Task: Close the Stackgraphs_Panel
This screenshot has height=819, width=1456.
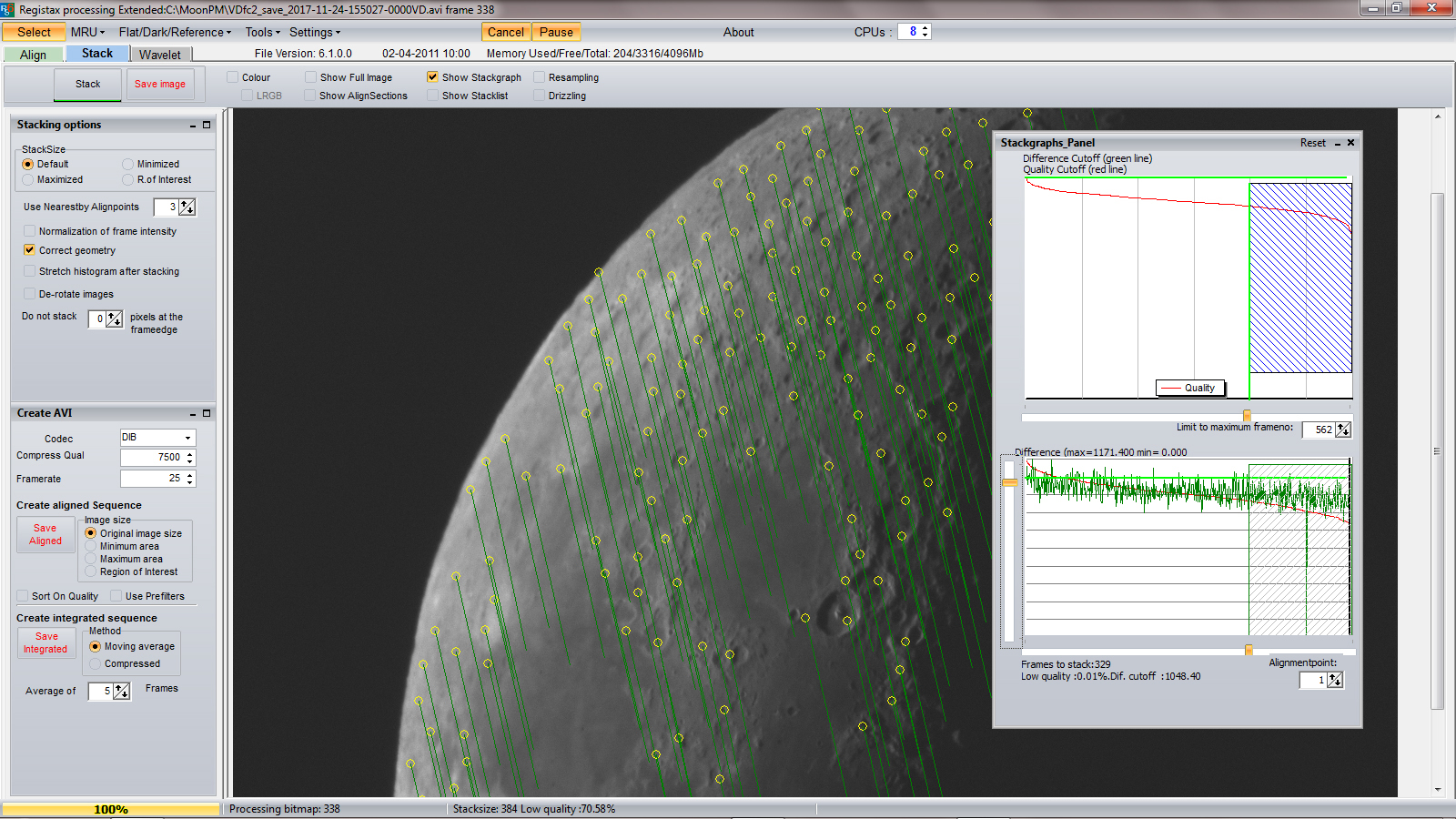Action: [1351, 143]
